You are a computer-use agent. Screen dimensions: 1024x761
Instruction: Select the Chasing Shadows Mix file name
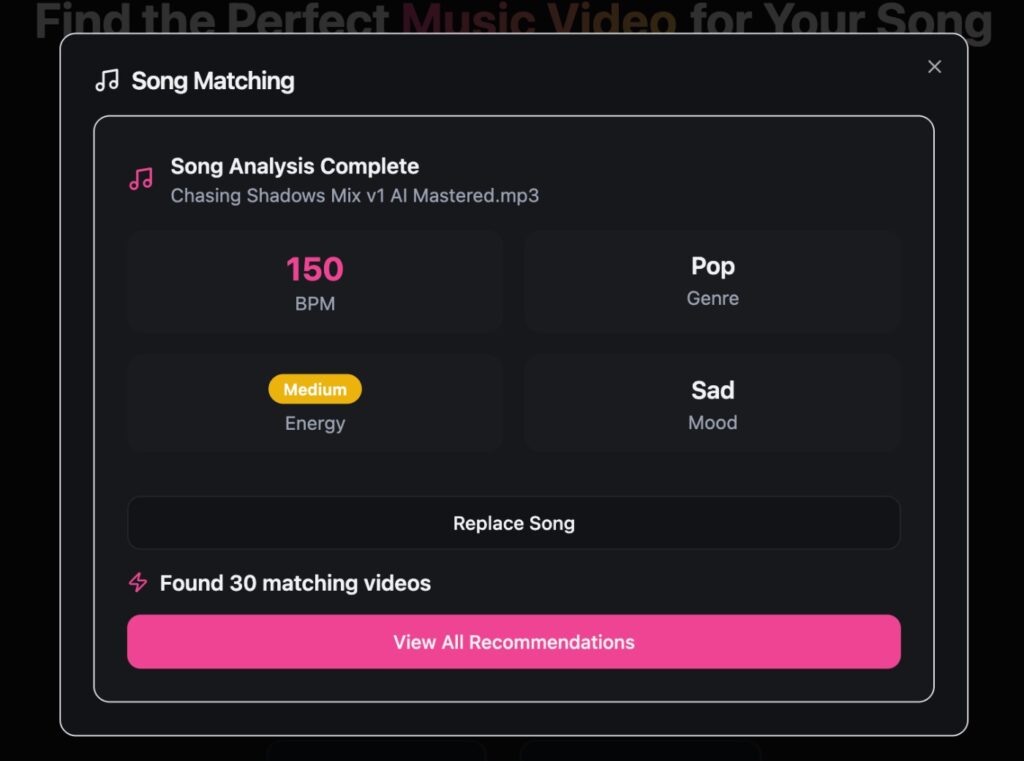coord(355,196)
